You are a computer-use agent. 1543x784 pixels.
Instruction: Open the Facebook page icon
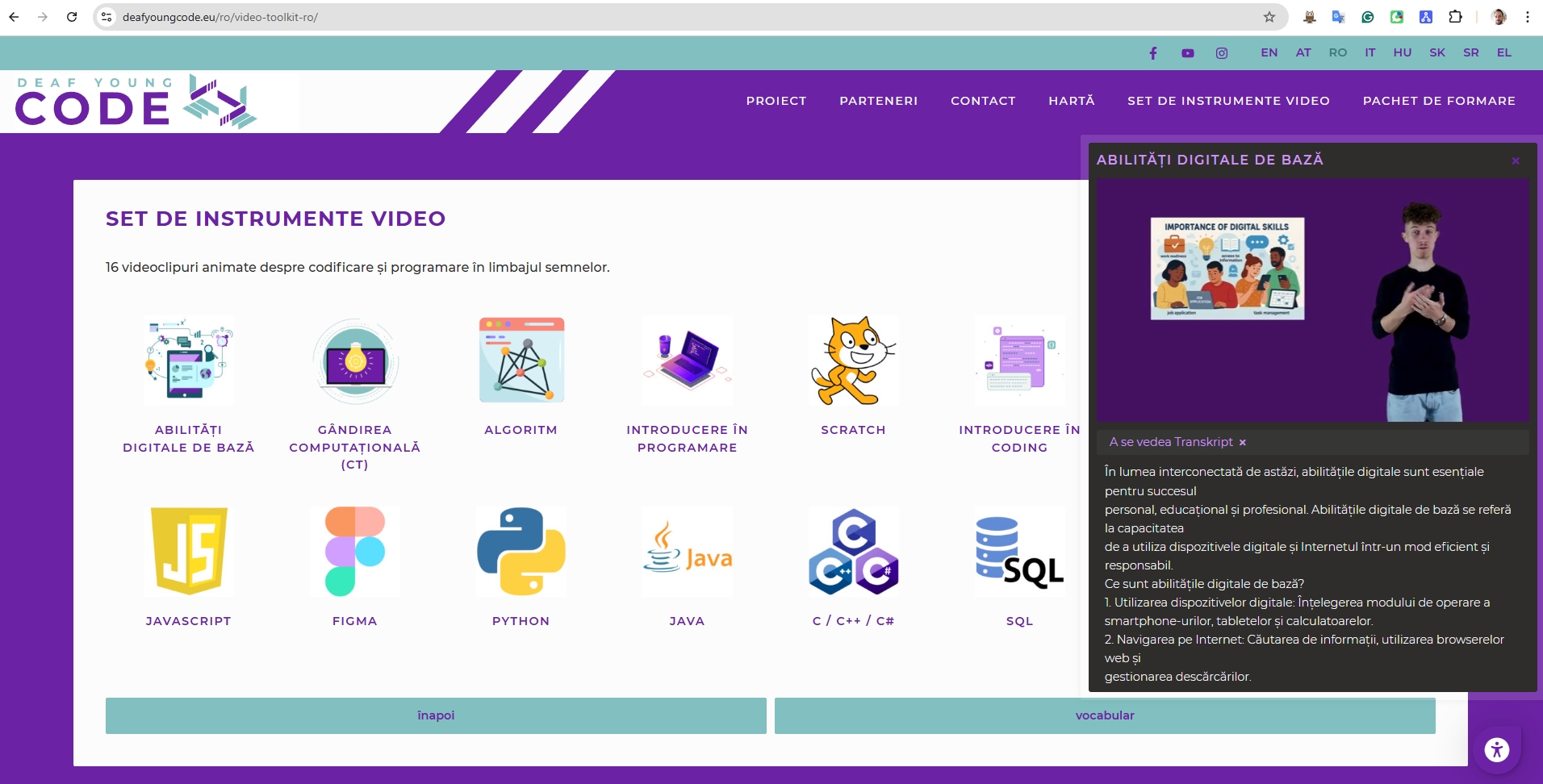[x=1153, y=53]
